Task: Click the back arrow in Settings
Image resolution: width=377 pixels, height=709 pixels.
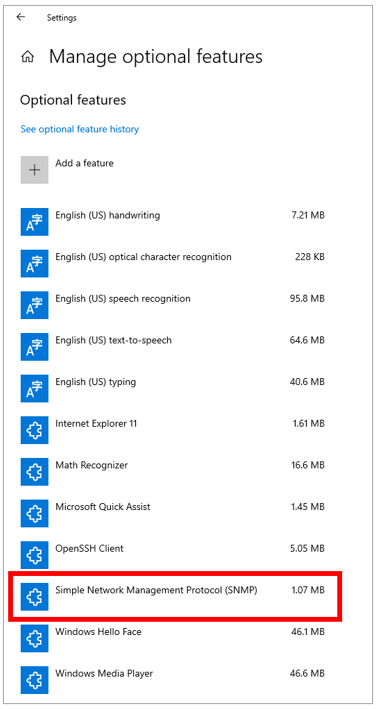Action: point(20,17)
